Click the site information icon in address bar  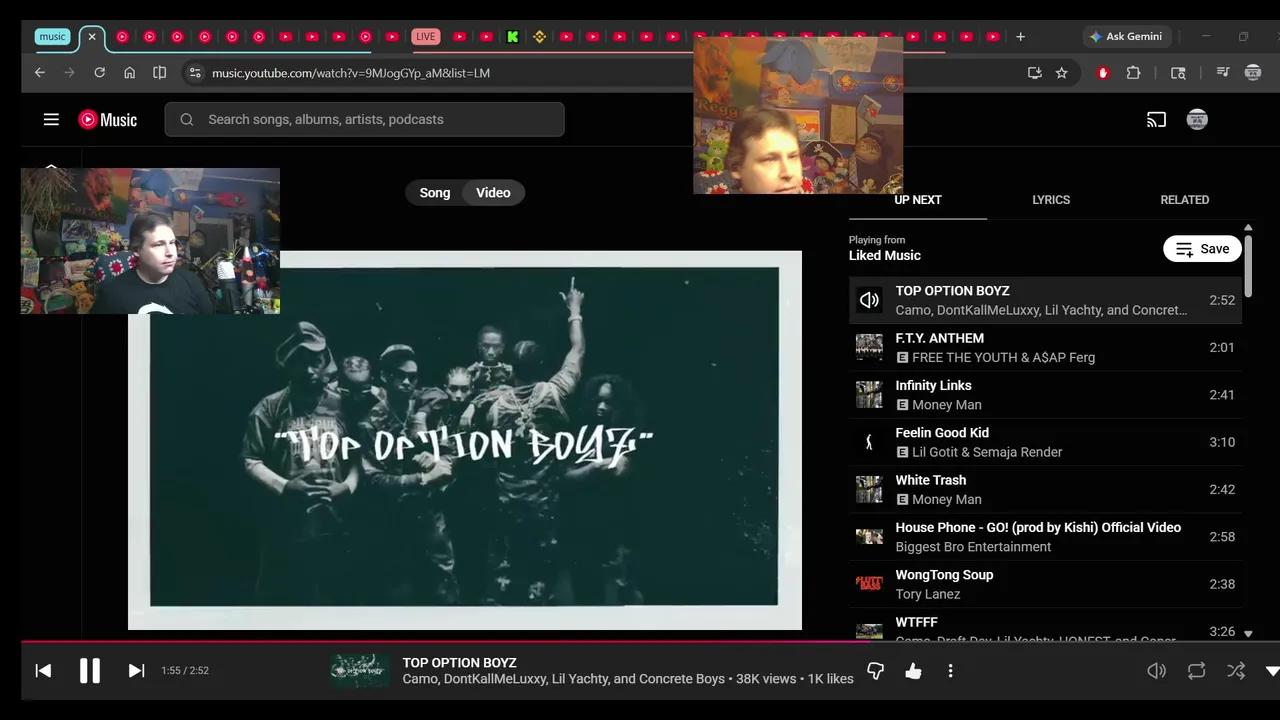click(195, 73)
